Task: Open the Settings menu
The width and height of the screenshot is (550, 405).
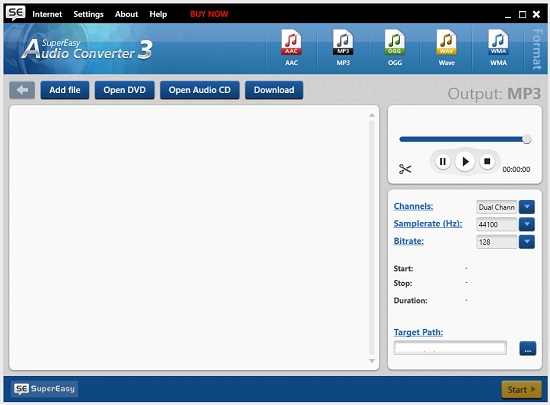Action: click(88, 14)
